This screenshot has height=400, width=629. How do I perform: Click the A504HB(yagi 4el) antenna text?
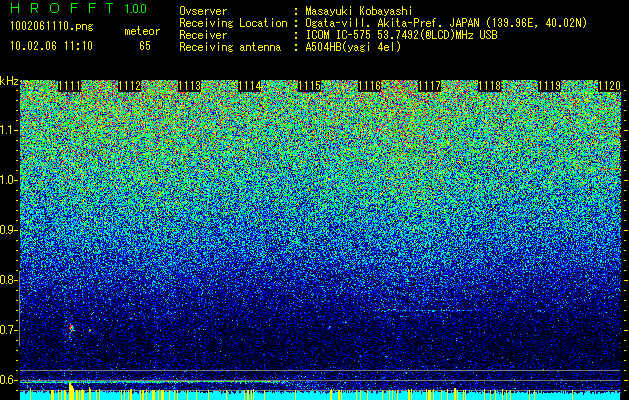pos(353,47)
